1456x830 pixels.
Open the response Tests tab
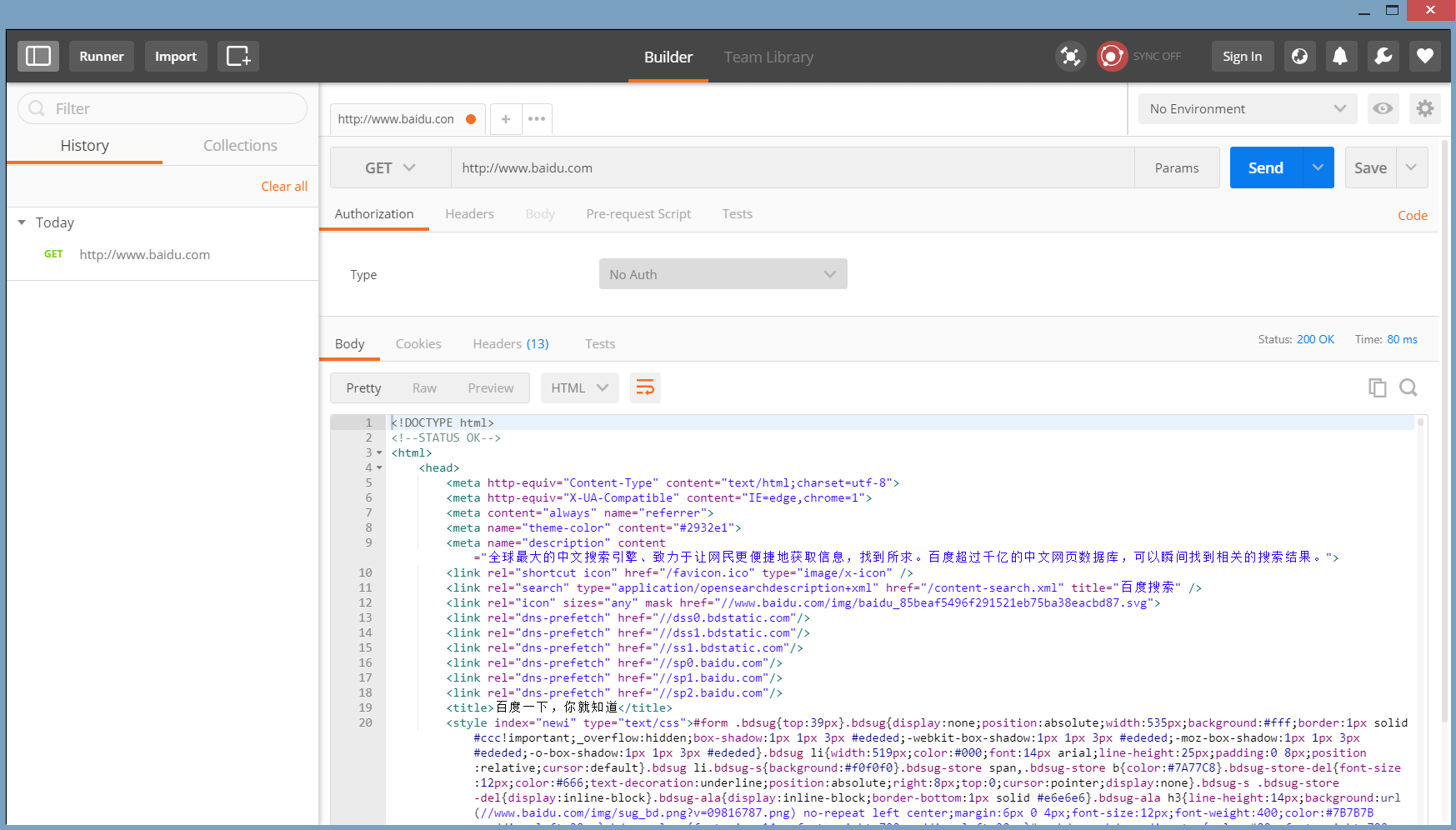tap(600, 344)
